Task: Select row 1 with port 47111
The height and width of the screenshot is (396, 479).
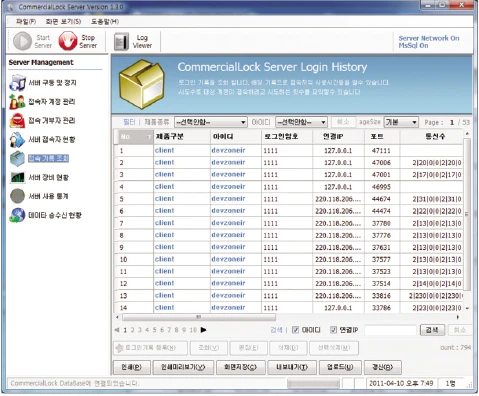Action: click(289, 151)
